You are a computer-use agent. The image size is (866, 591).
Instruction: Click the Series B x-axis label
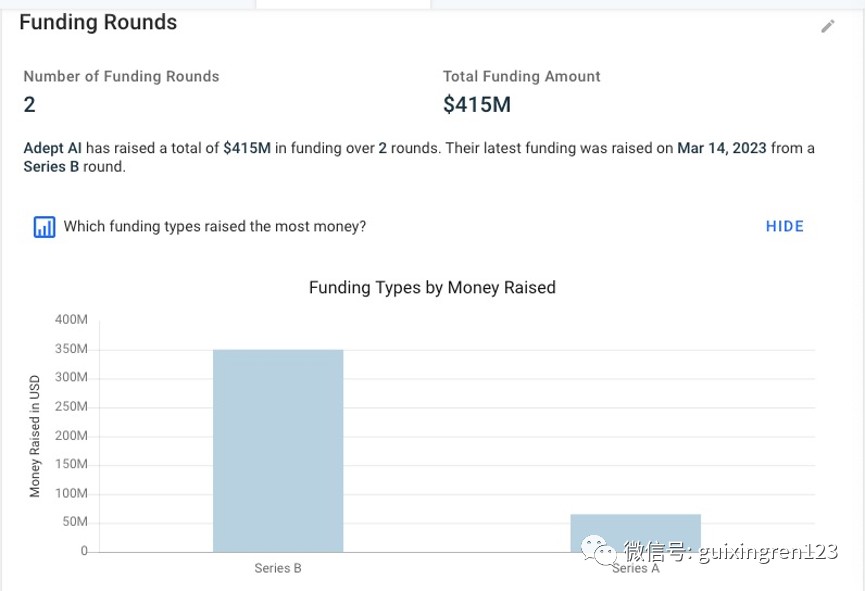278,569
